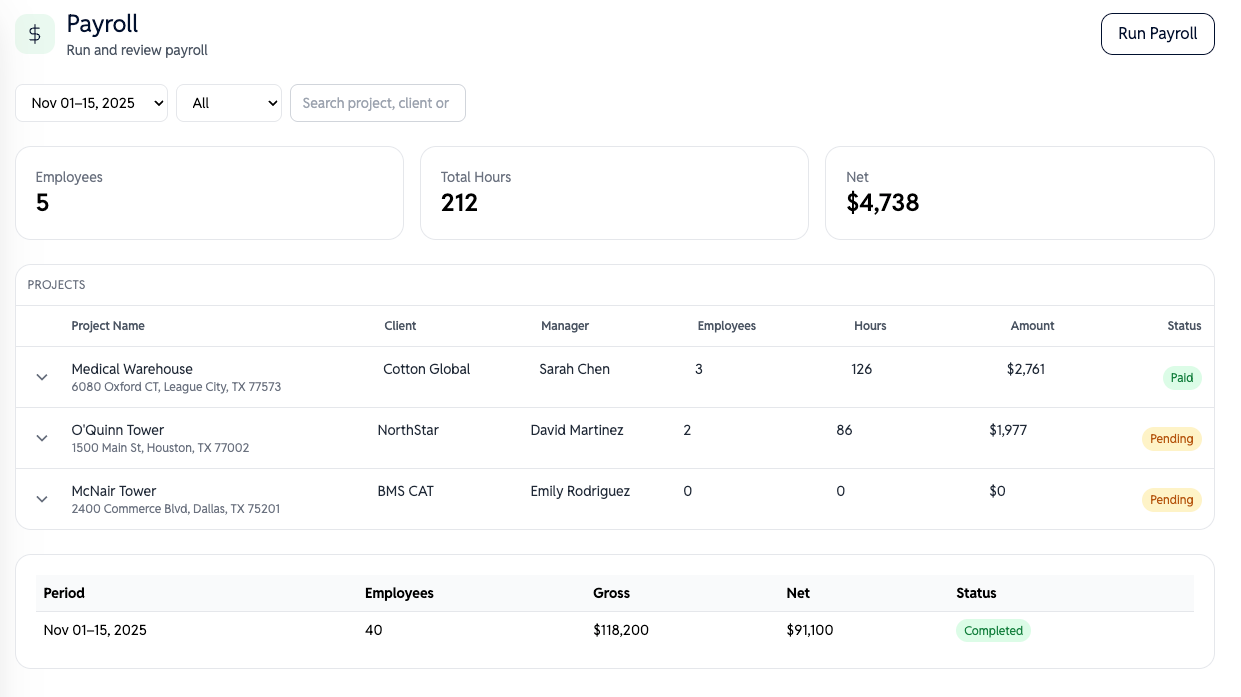
Task: Click the dollar sign Payroll icon
Action: click(35, 34)
